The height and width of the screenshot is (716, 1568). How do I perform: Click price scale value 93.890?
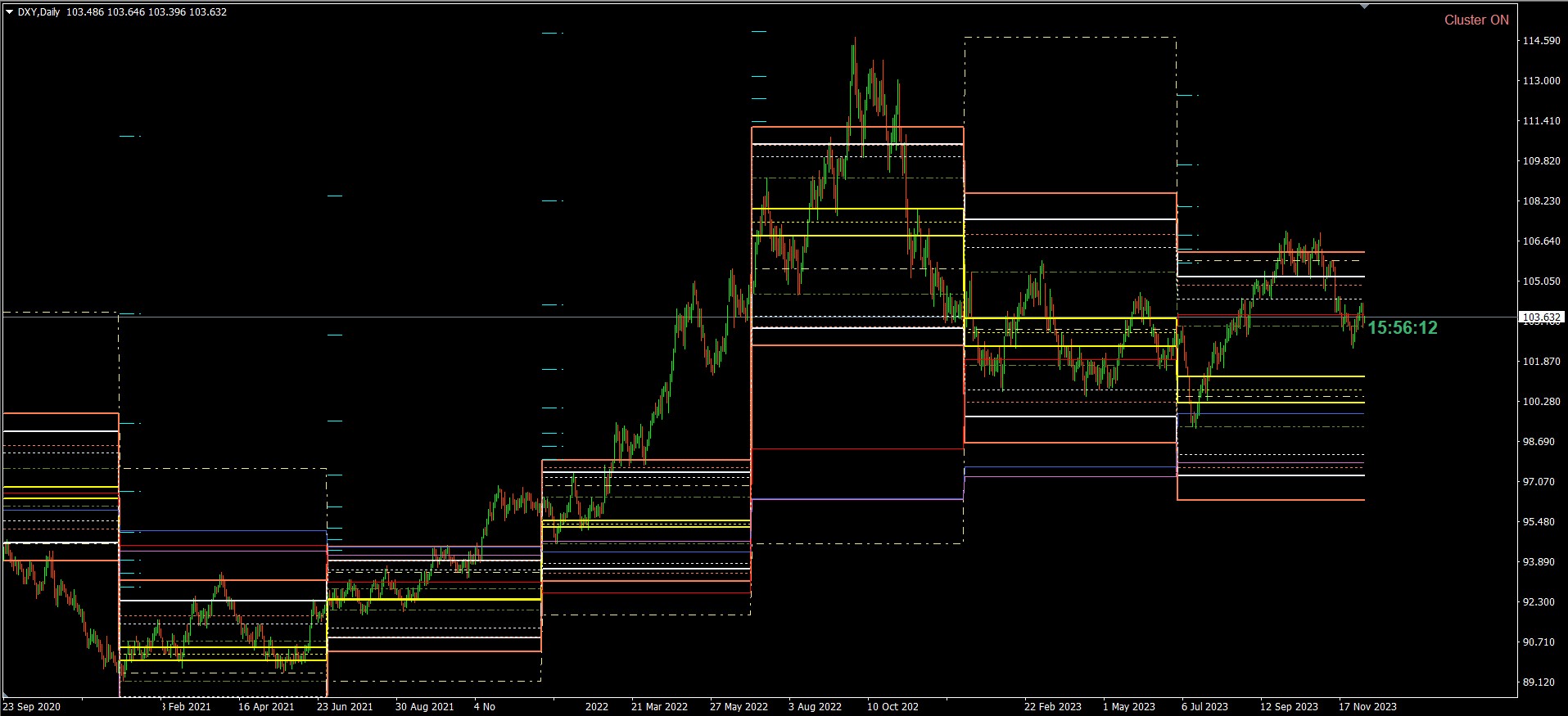(1538, 562)
